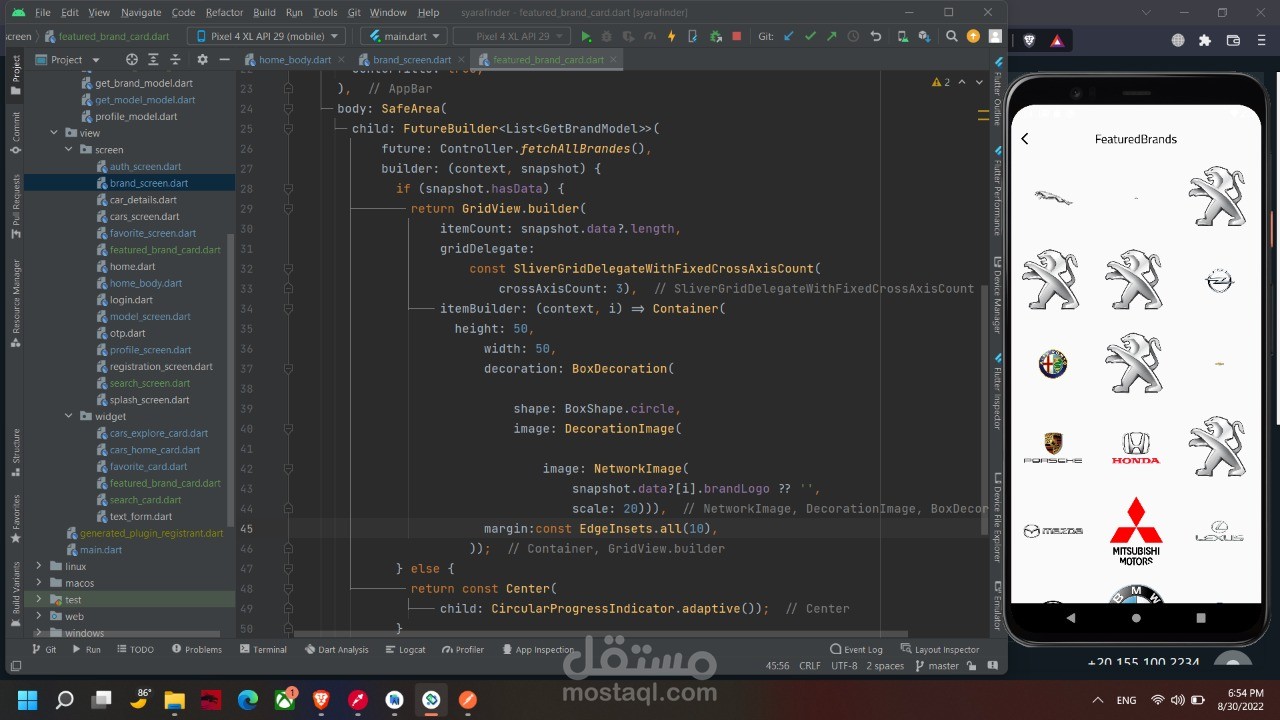Open Logcat tool window
Screen dimensions: 1280x720
[405, 649]
